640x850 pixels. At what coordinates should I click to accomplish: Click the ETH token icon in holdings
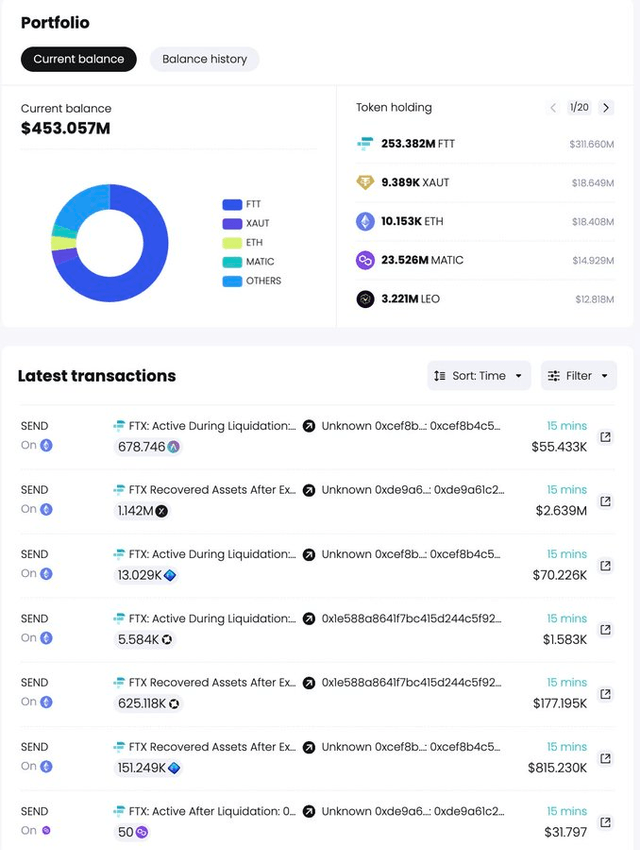[x=366, y=222]
